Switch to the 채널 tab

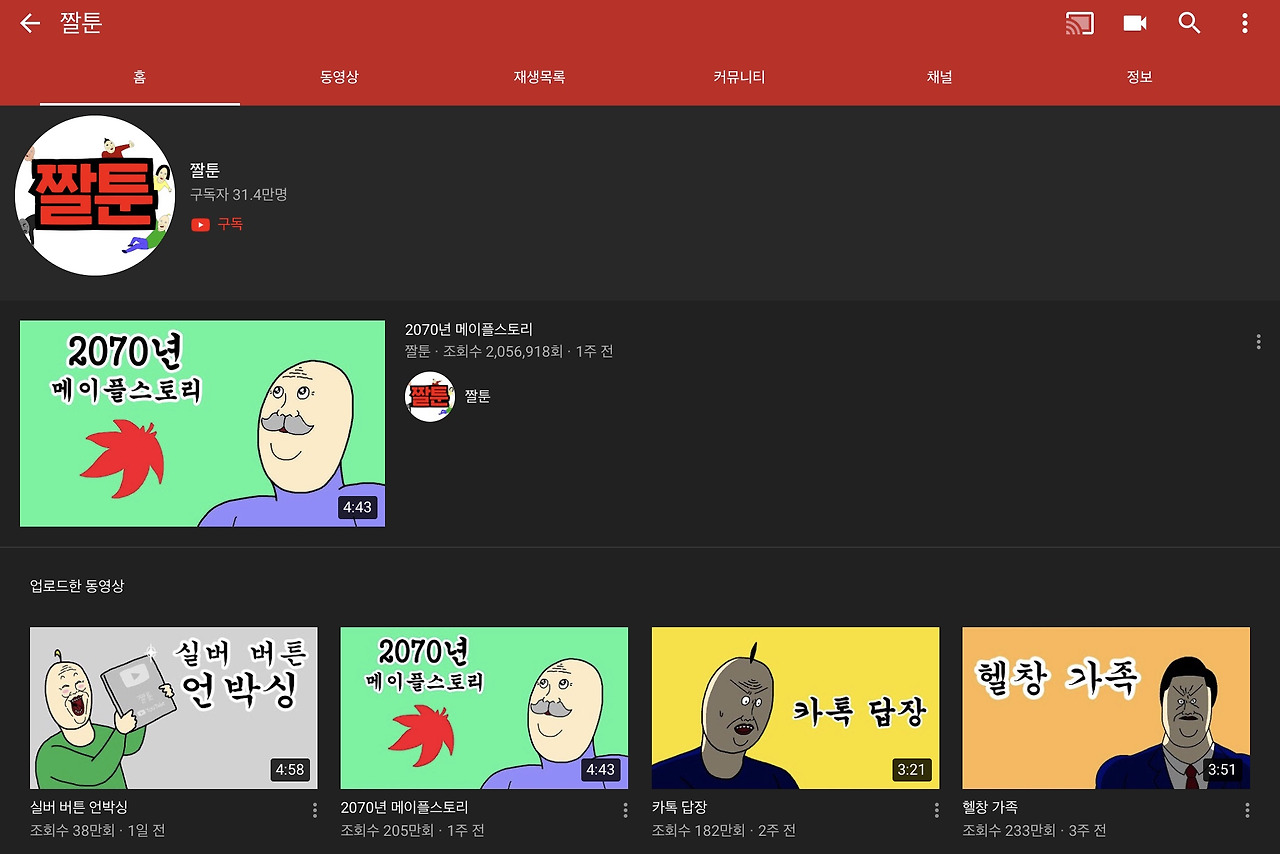[940, 77]
